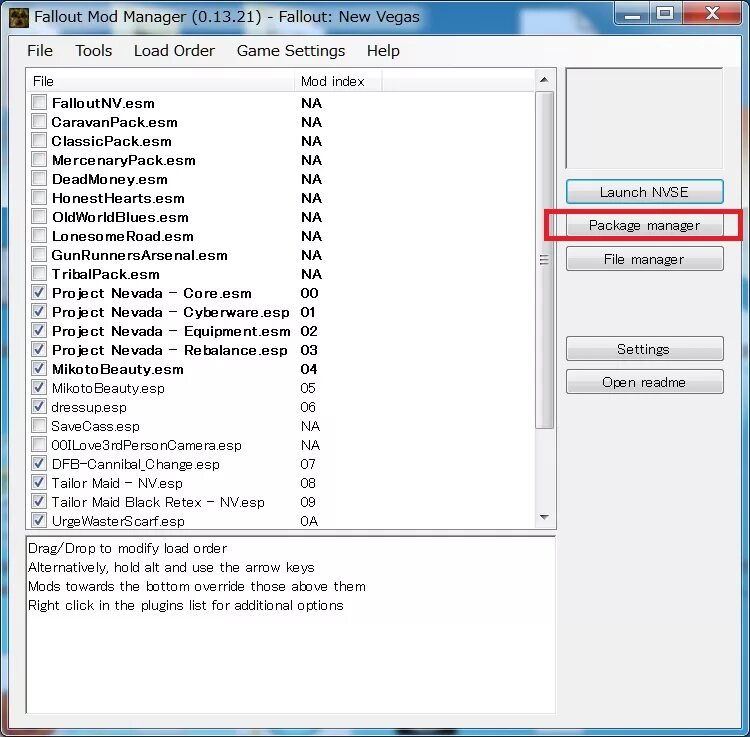Disable Project Nevada - Equipment.esm checkbox
The height and width of the screenshot is (737, 750).
[x=39, y=330]
